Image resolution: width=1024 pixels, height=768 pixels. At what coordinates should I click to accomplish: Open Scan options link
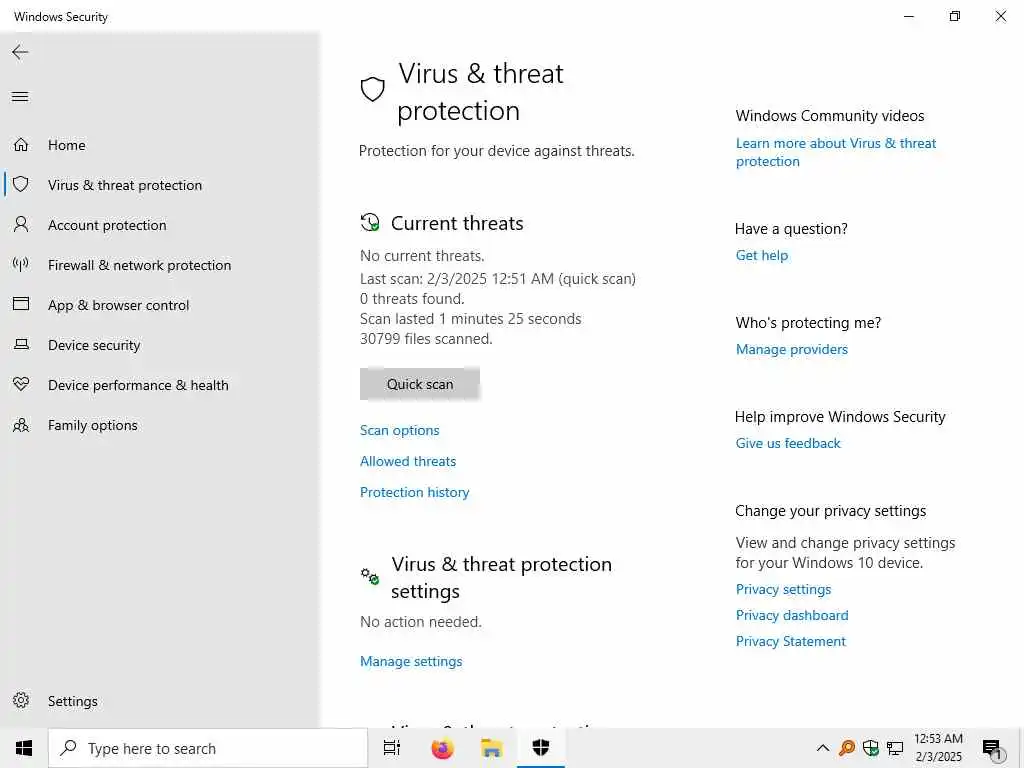pos(400,430)
